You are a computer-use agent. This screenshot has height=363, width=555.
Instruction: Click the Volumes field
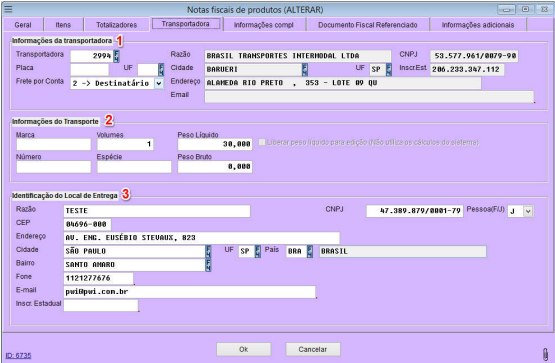[125, 144]
